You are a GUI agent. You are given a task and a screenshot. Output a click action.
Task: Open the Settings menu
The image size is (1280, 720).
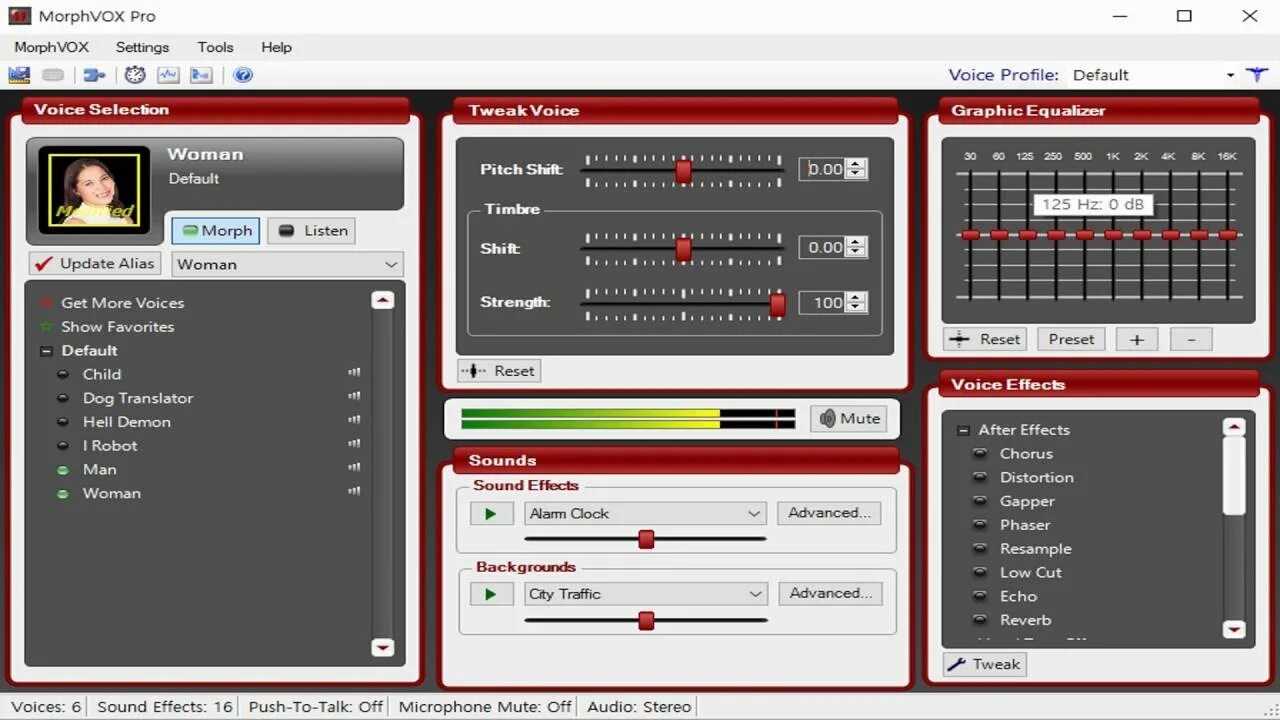(x=142, y=47)
